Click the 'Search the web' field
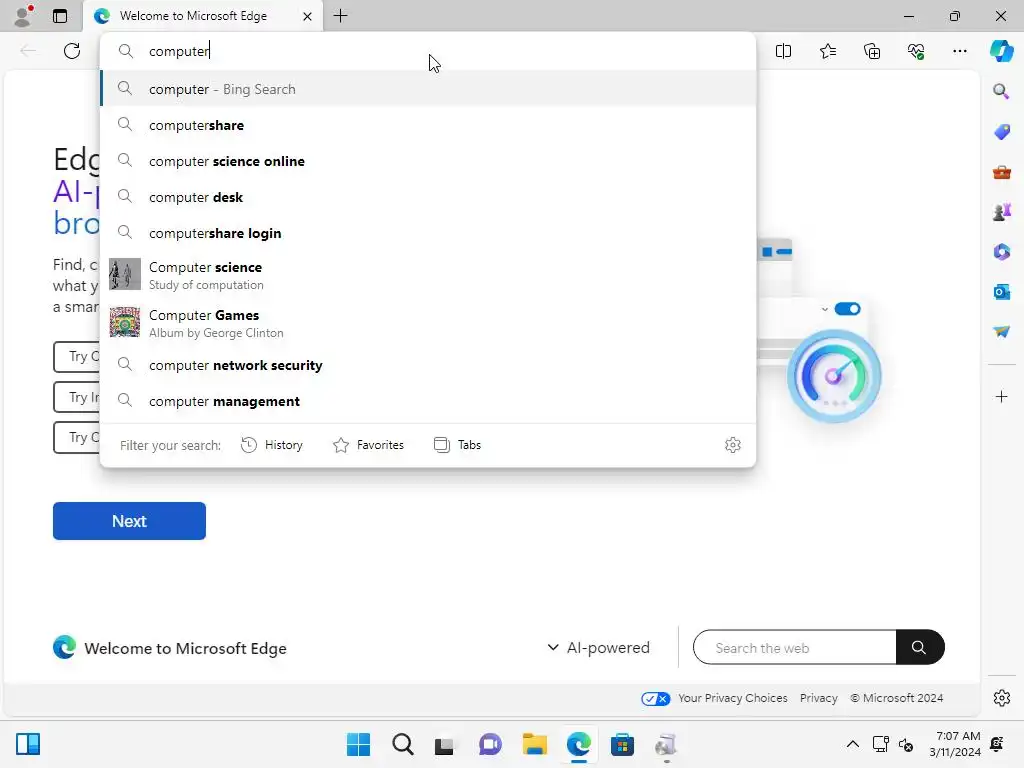This screenshot has width=1024, height=768. pyautogui.click(x=794, y=647)
